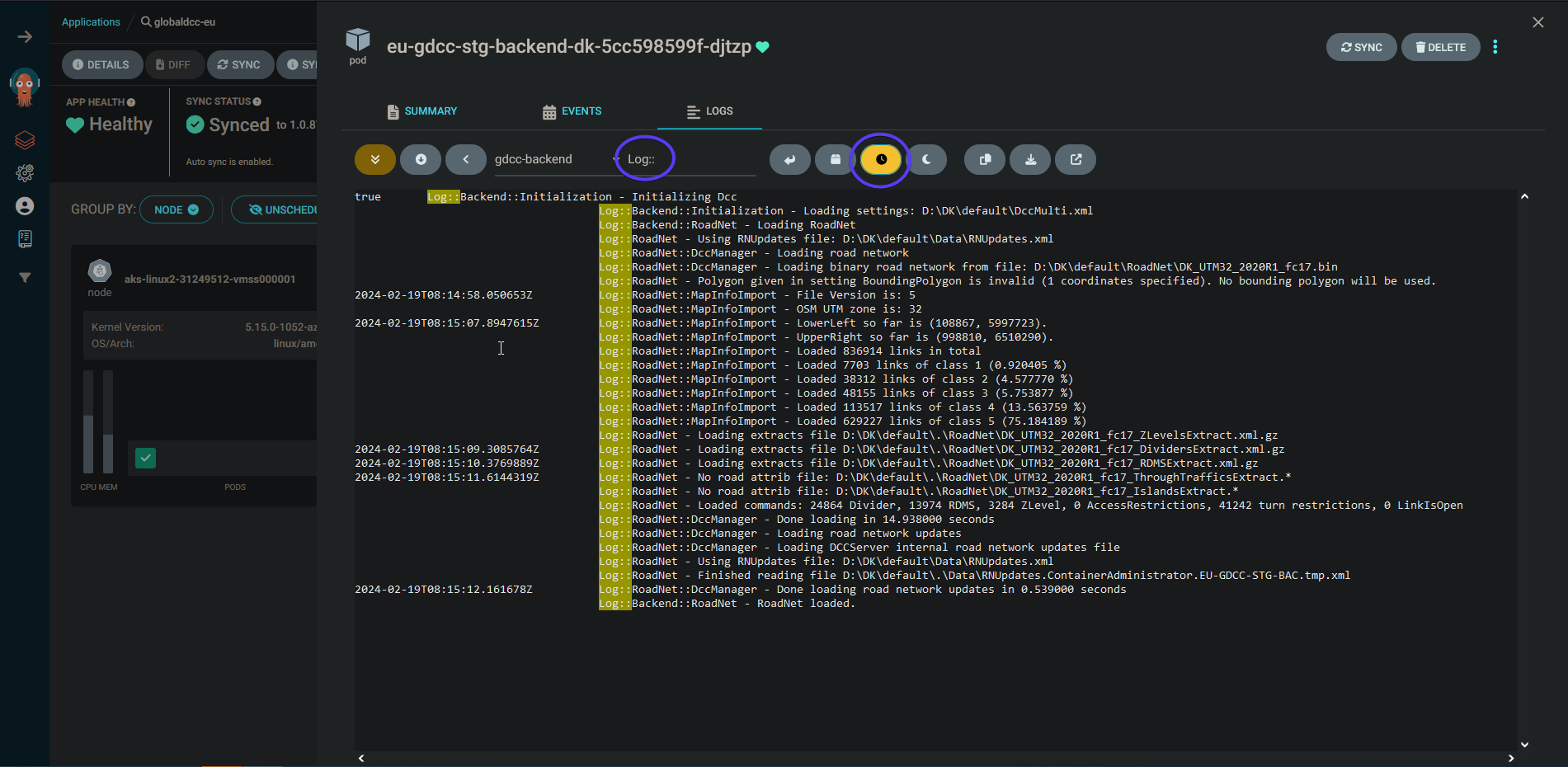
Task: Toggle timestamps clock button
Action: [x=881, y=159]
